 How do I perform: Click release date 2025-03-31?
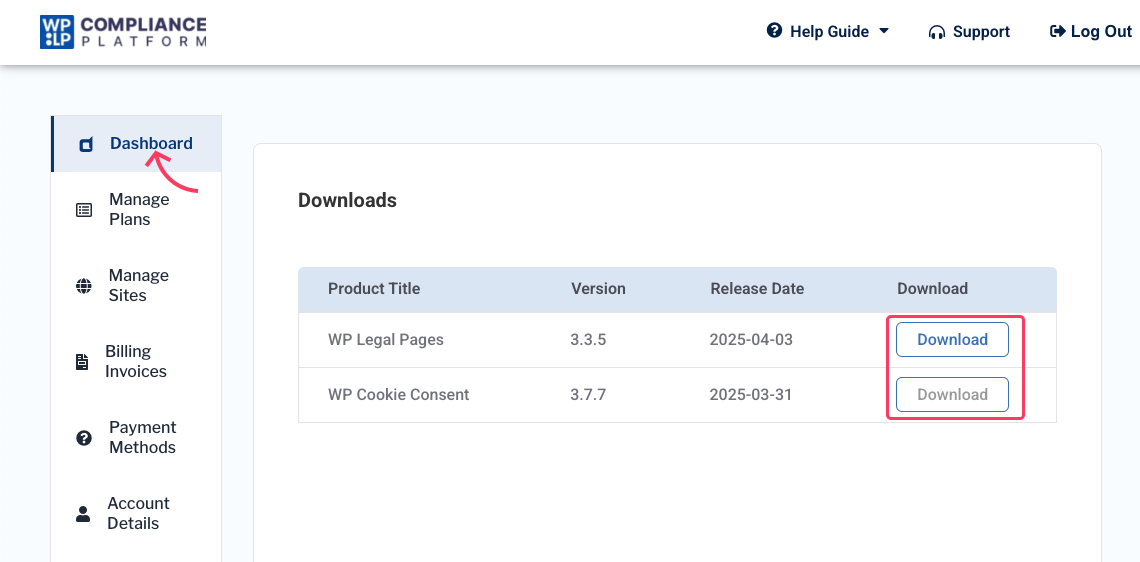click(x=750, y=395)
